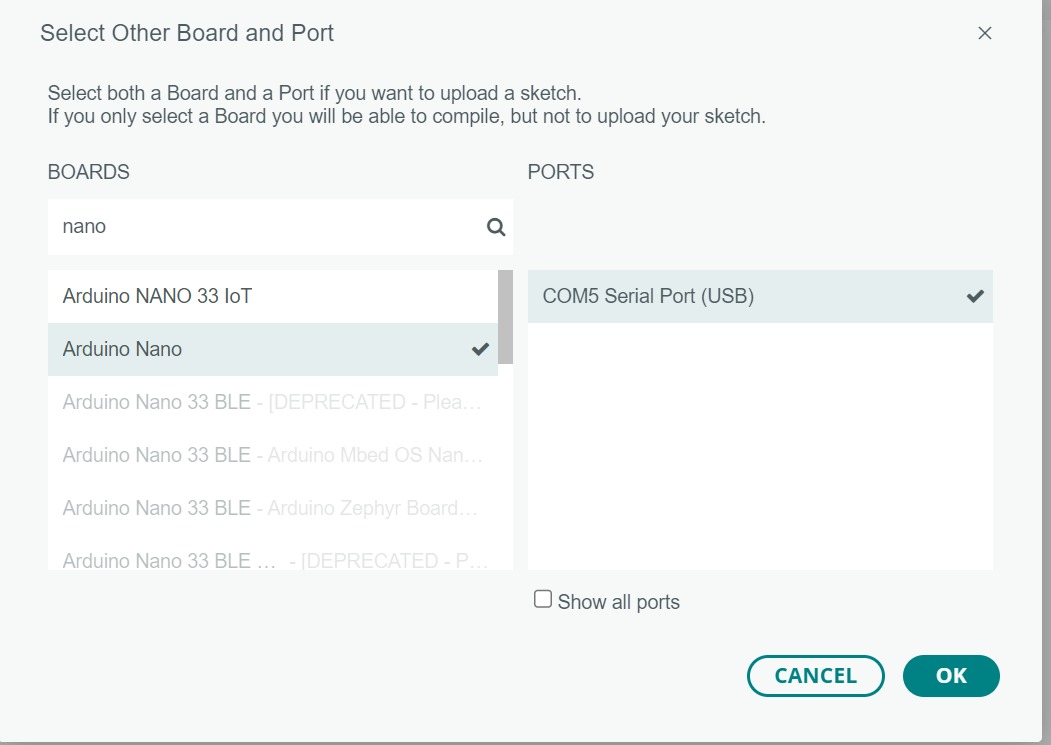The image size is (1051, 745).
Task: Click the boards scrollbar track below the thumb
Action: click(x=506, y=470)
